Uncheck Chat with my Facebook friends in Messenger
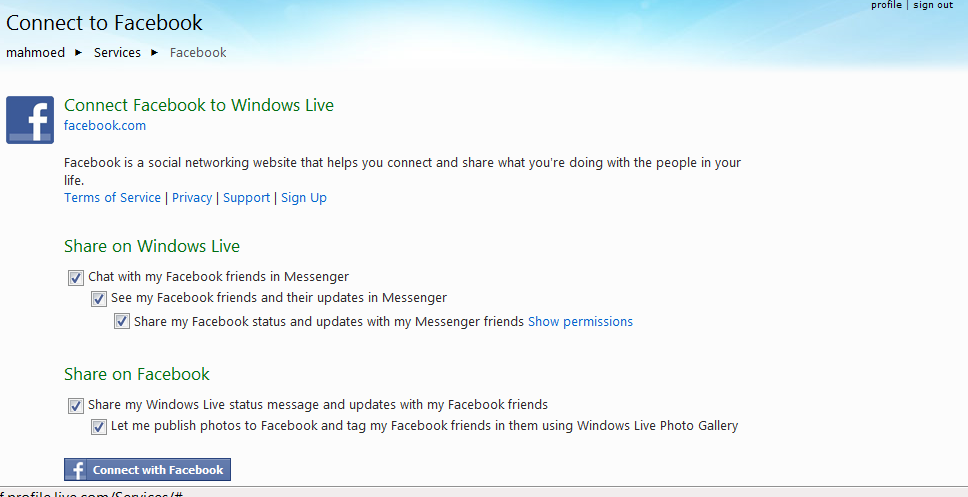Image resolution: width=968 pixels, height=497 pixels. (x=76, y=278)
